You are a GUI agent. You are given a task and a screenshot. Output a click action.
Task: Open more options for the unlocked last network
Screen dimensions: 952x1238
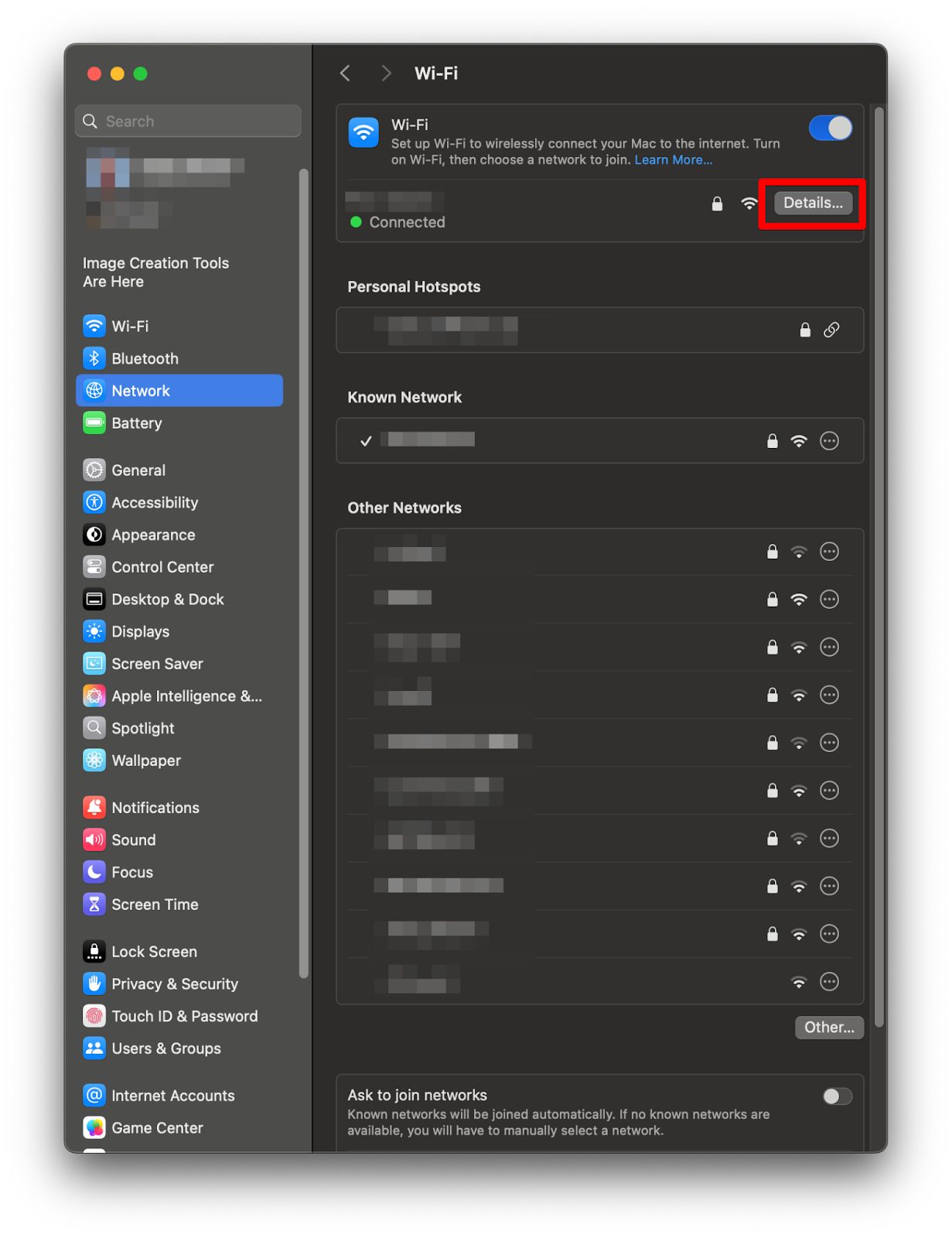(x=829, y=982)
